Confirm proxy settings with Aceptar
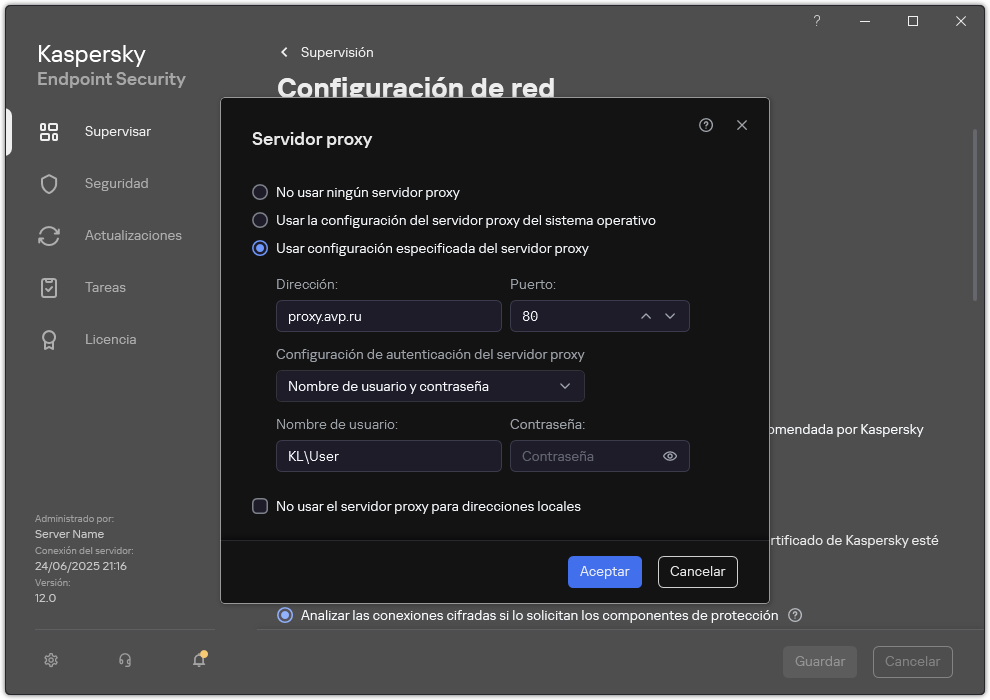Viewport: 990px width, 700px height. (604, 572)
